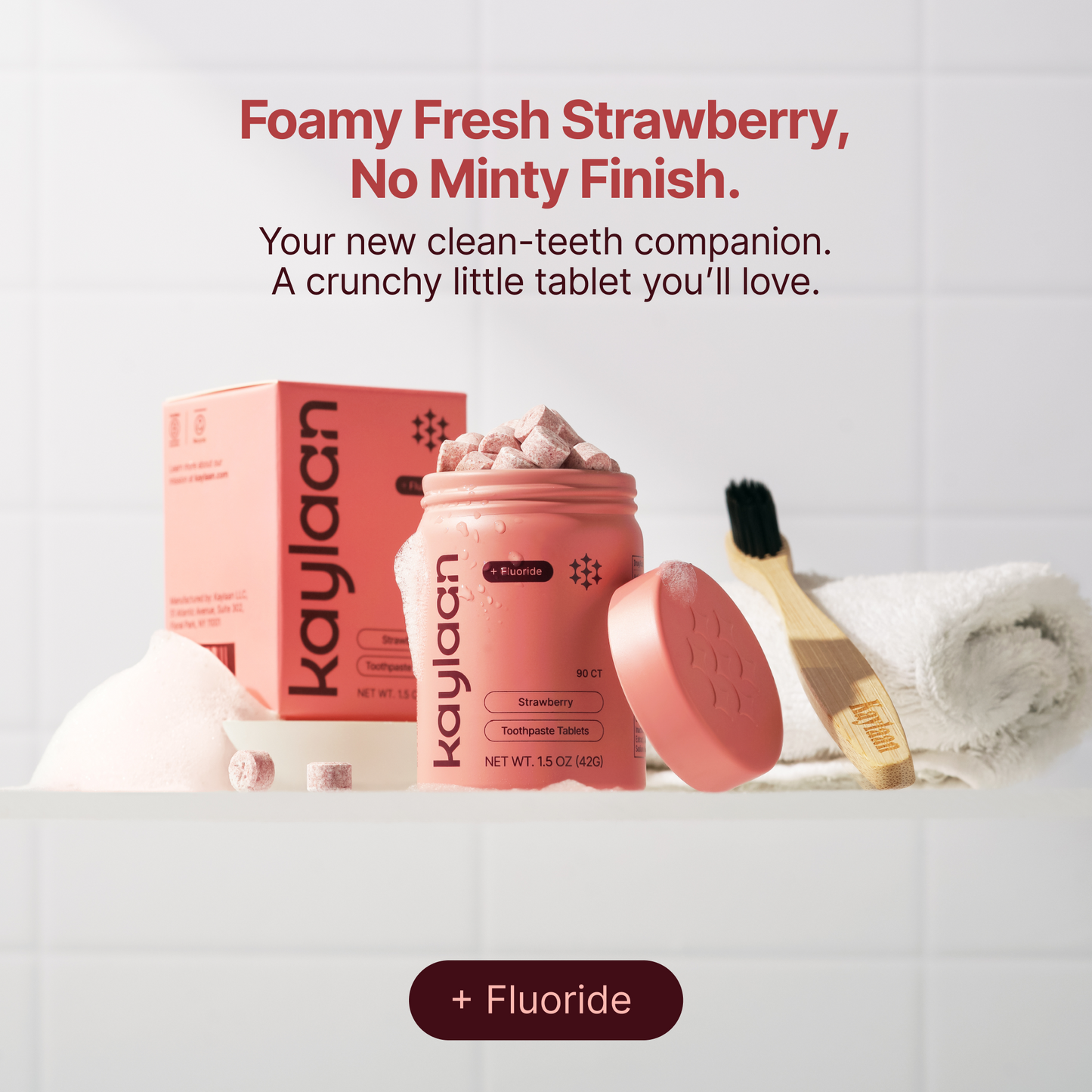
Task: Click the round loose tablet beside the foam
Action: coord(252,771)
